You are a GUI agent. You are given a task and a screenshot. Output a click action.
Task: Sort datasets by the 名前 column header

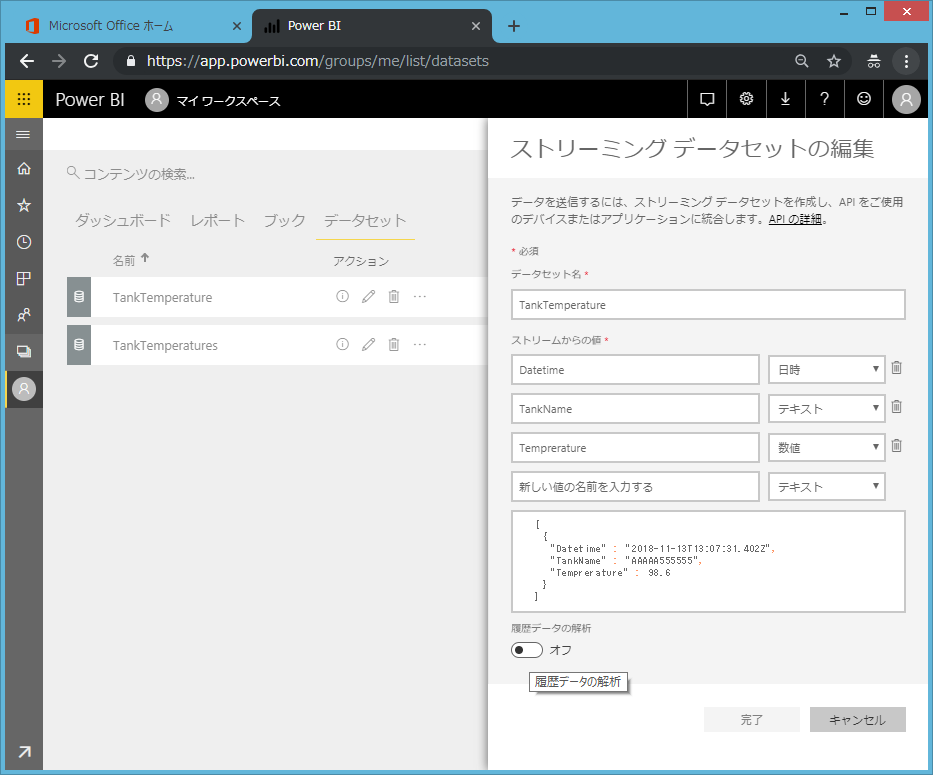click(124, 261)
